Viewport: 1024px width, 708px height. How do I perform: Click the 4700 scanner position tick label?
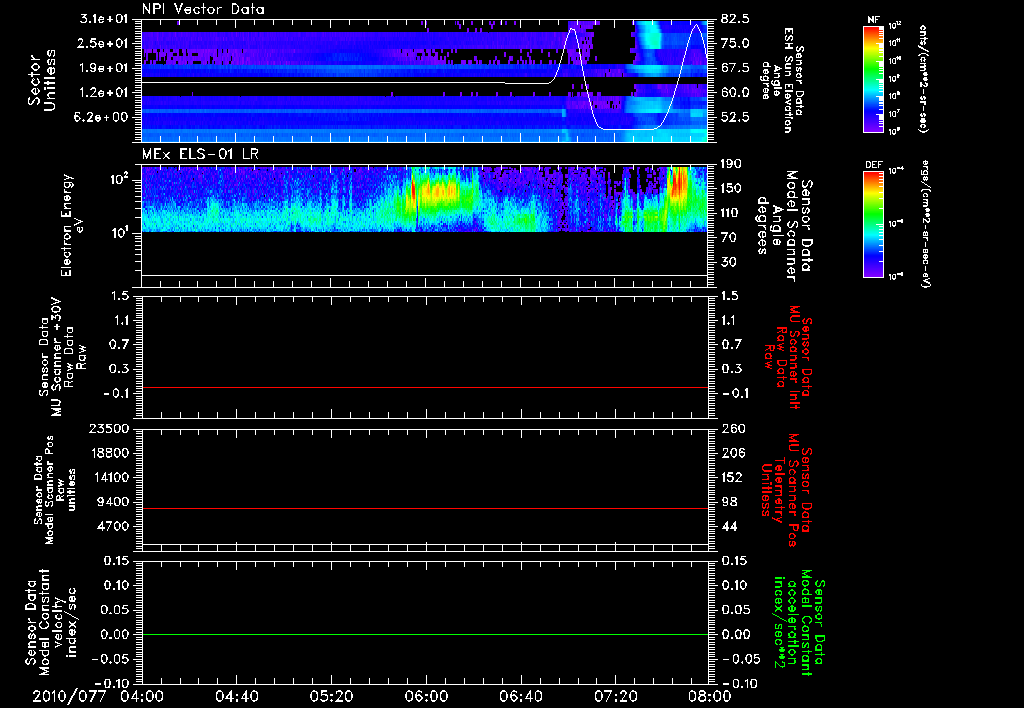(114, 527)
